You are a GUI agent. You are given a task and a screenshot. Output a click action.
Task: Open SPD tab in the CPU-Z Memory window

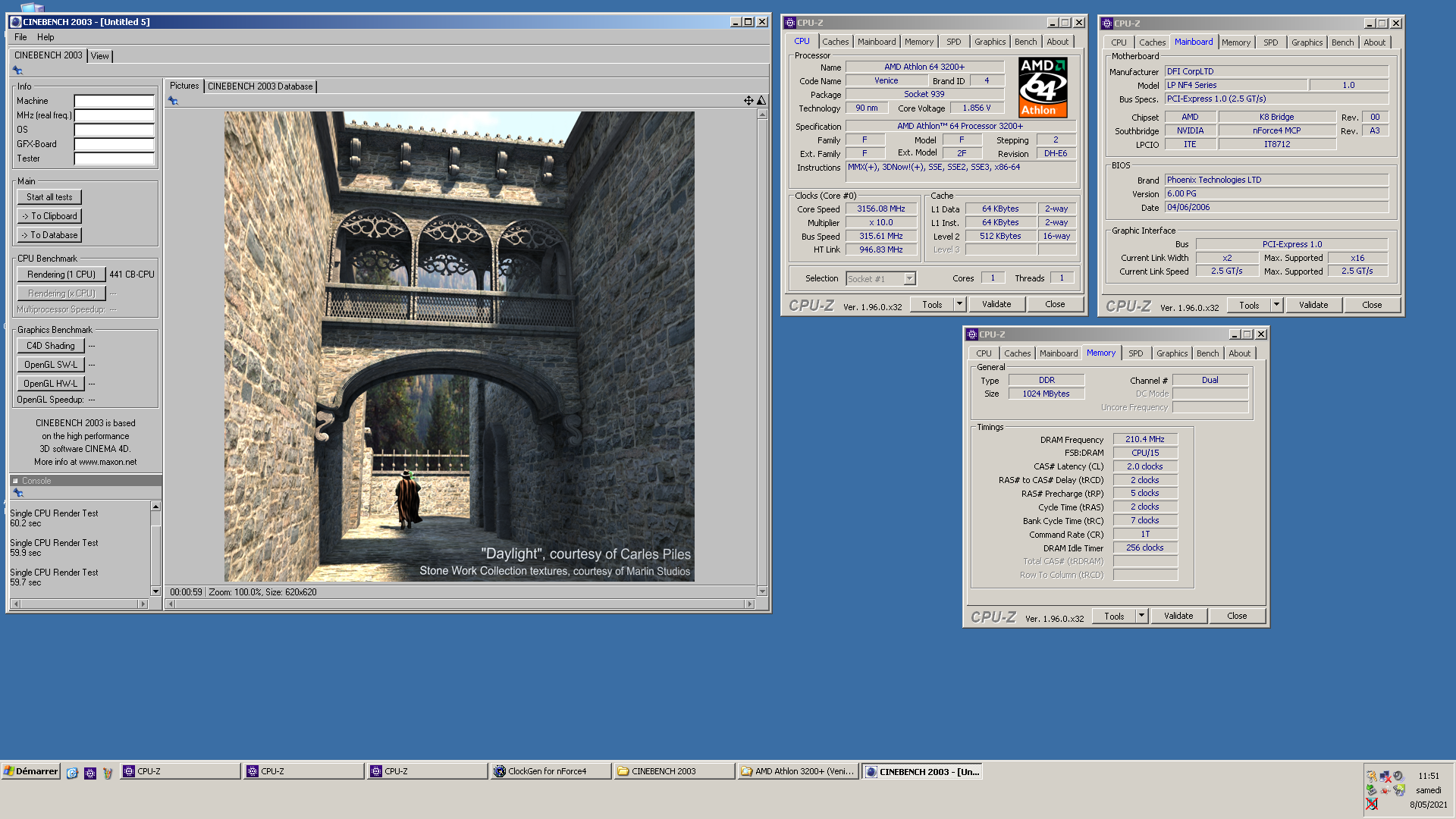1135,353
